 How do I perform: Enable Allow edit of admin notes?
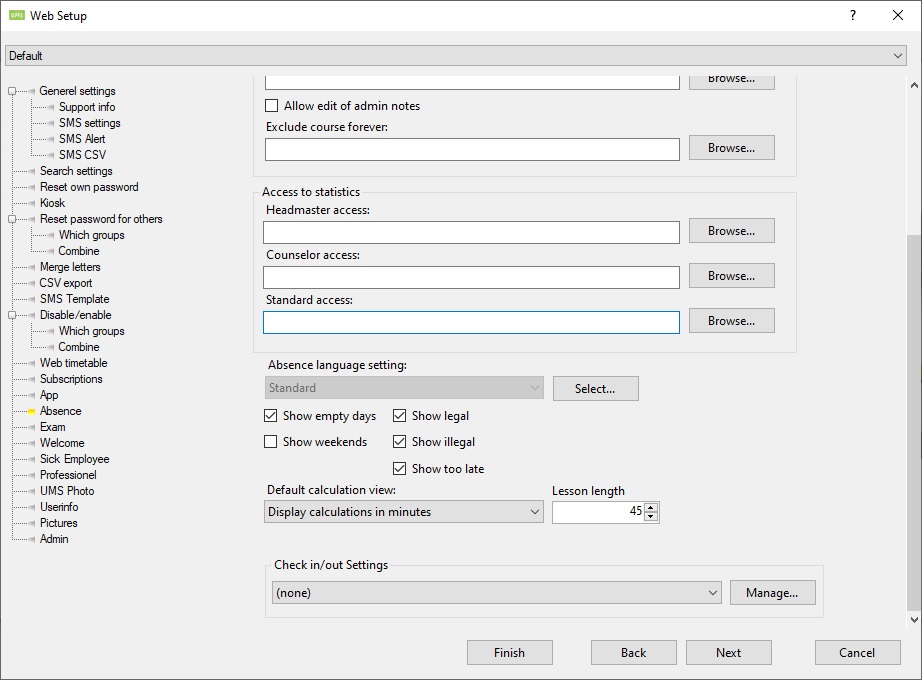272,106
